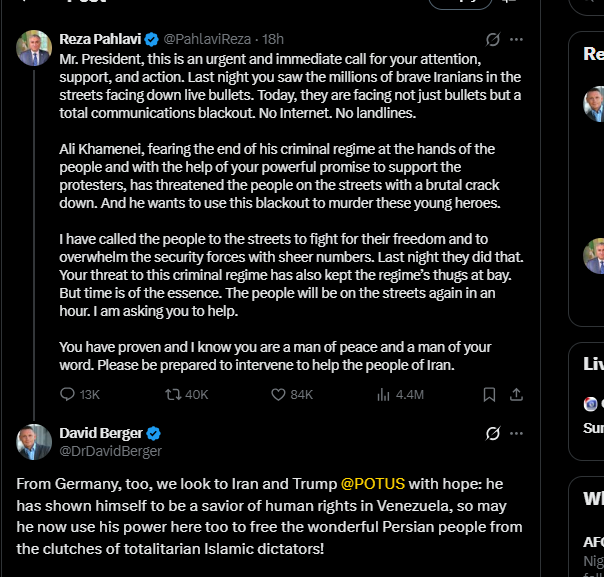Reply to Reza Pahlavi's post
This screenshot has height=577, width=604.
point(68,394)
